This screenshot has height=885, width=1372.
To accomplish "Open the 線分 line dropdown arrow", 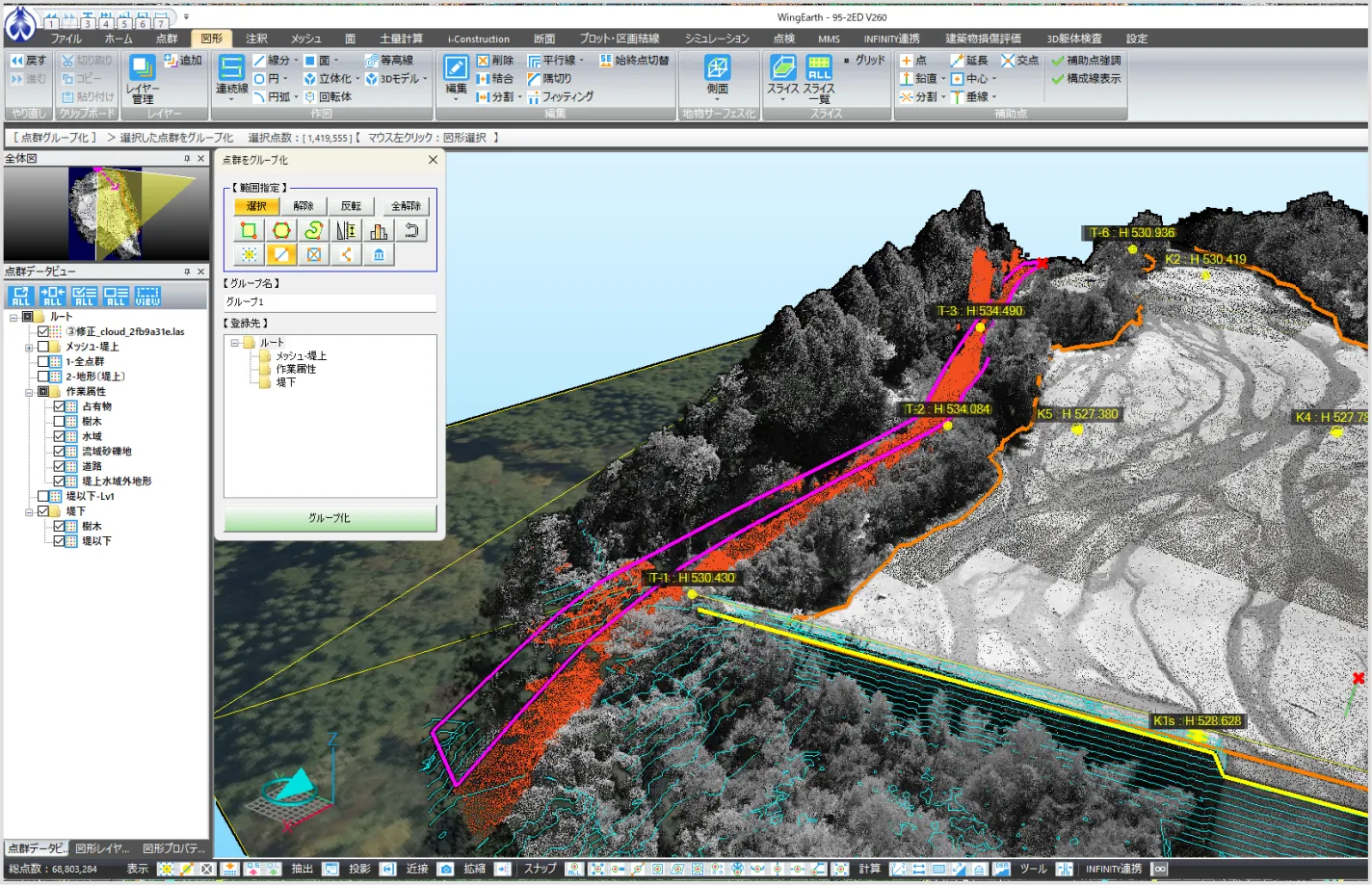I will 296,61.
